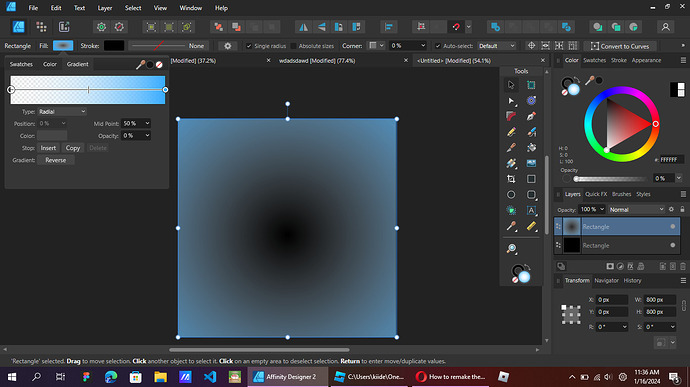Image resolution: width=690 pixels, height=387 pixels.
Task: Open the Layer Effects fx icon
Action: click(630, 266)
